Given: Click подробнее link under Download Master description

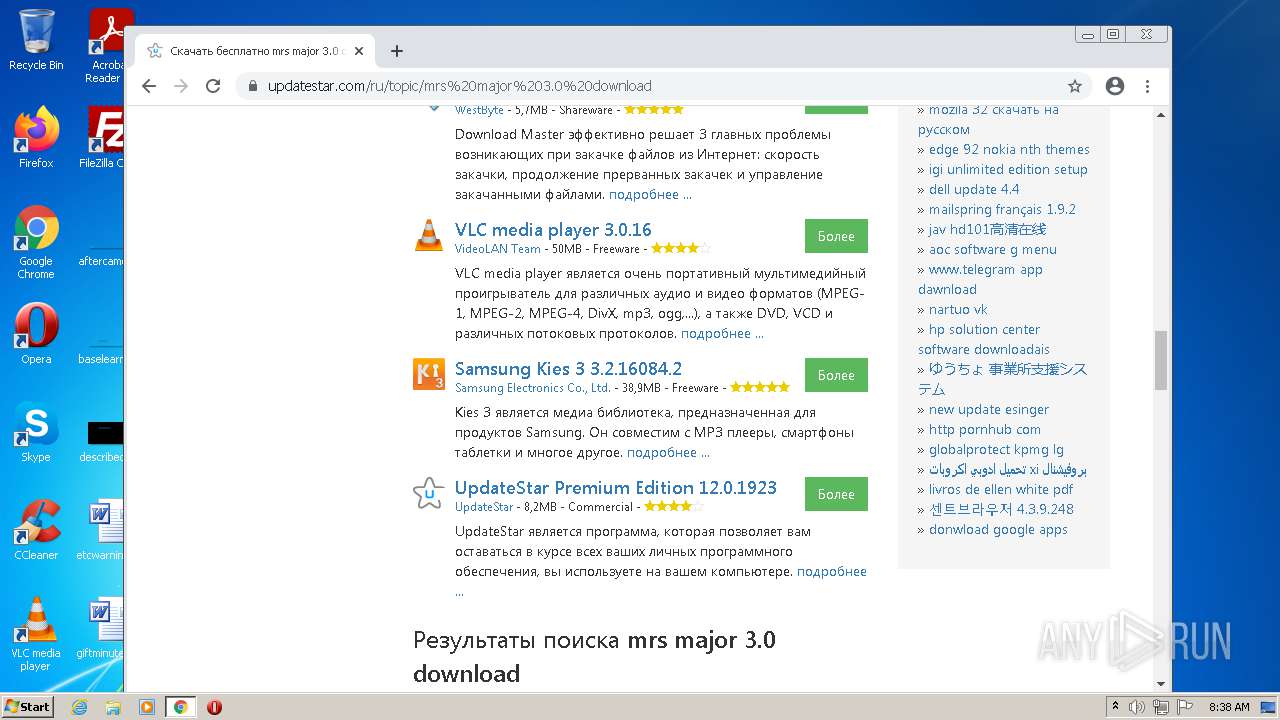Looking at the screenshot, I should tap(650, 194).
